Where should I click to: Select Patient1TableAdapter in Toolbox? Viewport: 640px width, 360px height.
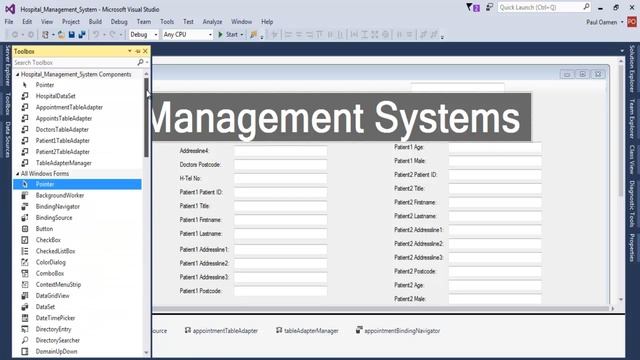pos(62,140)
